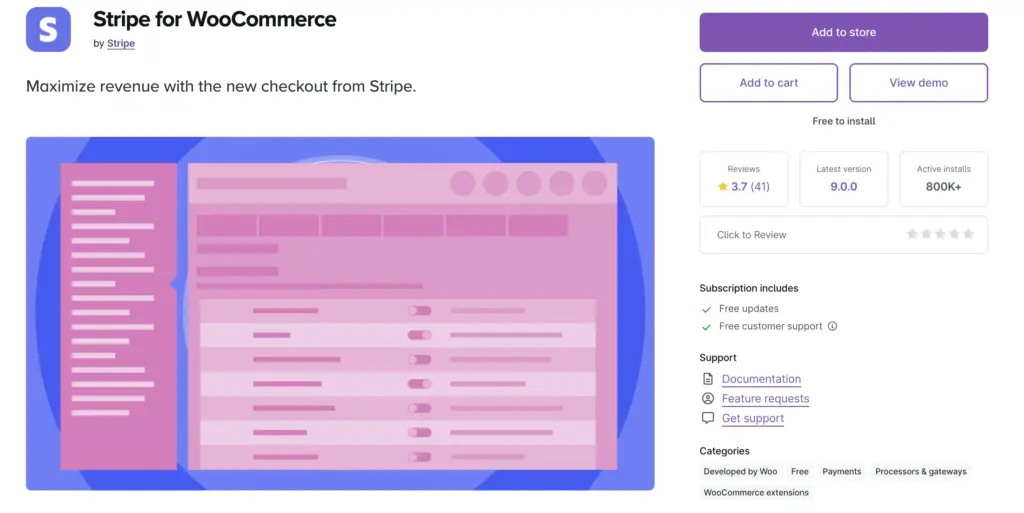Open the Stripe author link
Image resolution: width=1024 pixels, height=513 pixels.
tap(121, 44)
